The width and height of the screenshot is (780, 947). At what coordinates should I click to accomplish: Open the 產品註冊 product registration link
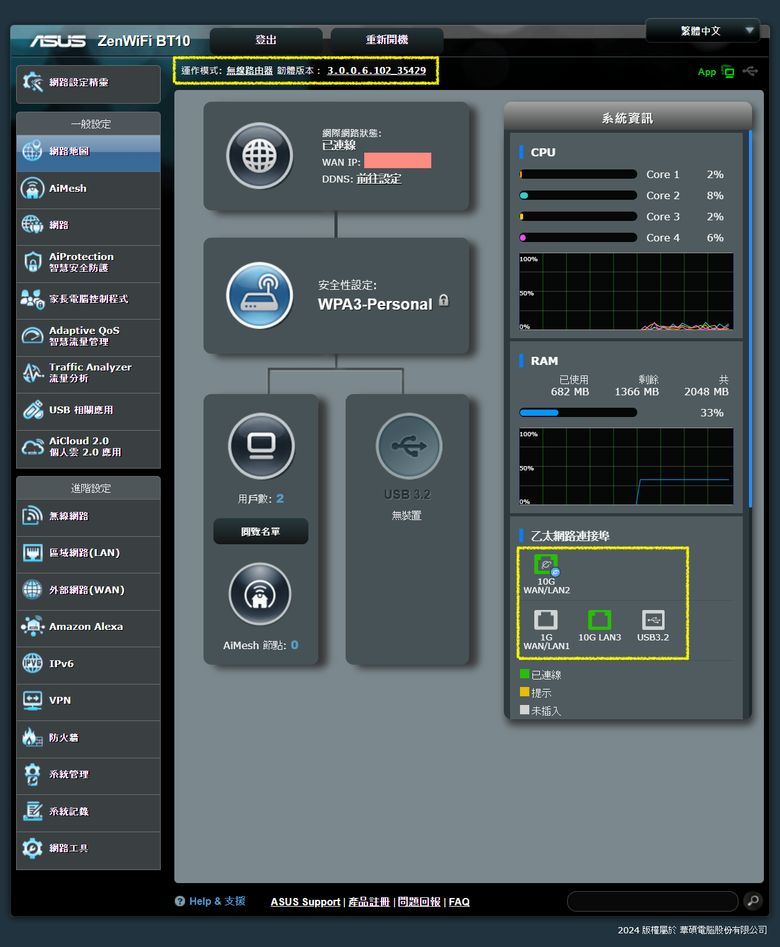tap(369, 902)
